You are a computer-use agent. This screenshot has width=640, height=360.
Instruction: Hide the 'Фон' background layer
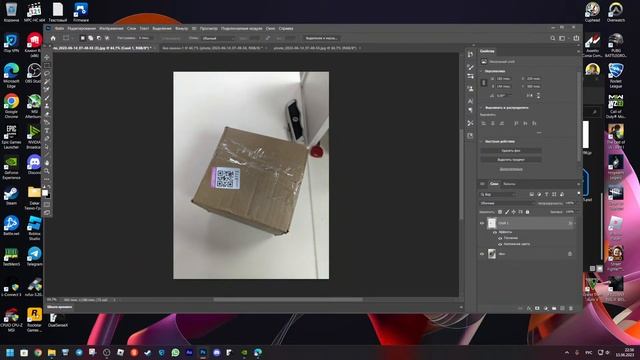[482, 253]
